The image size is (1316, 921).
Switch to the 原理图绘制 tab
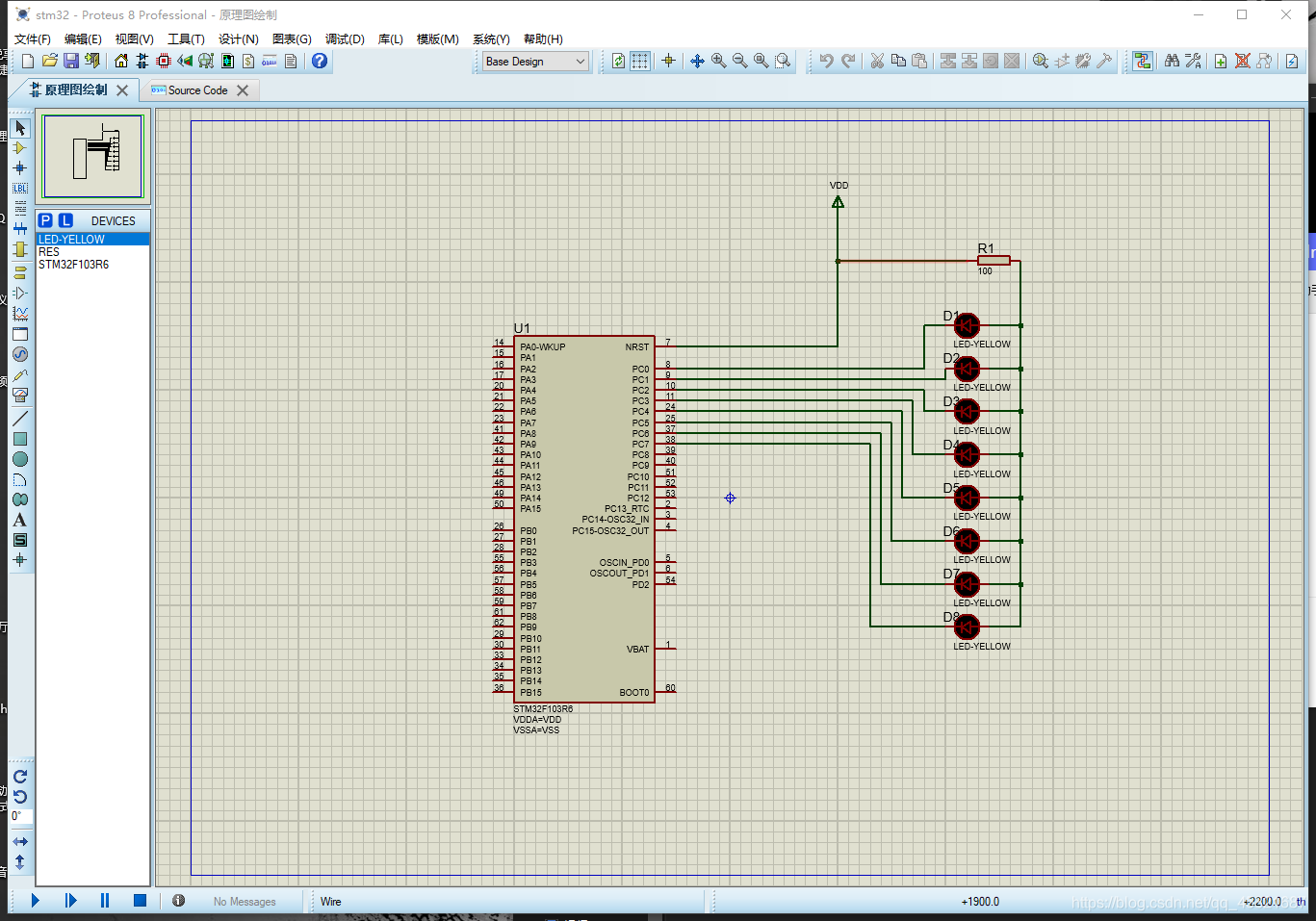[76, 90]
